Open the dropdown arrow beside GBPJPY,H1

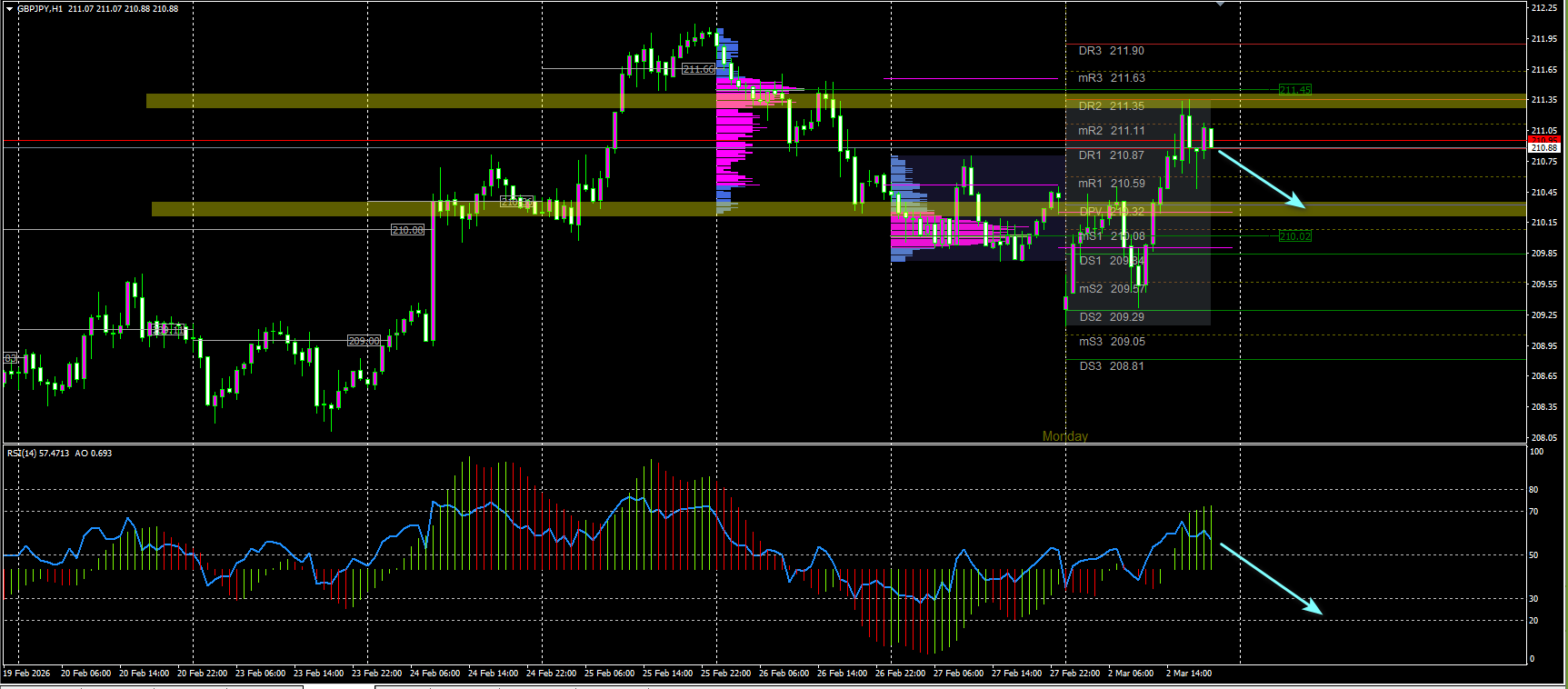point(10,8)
